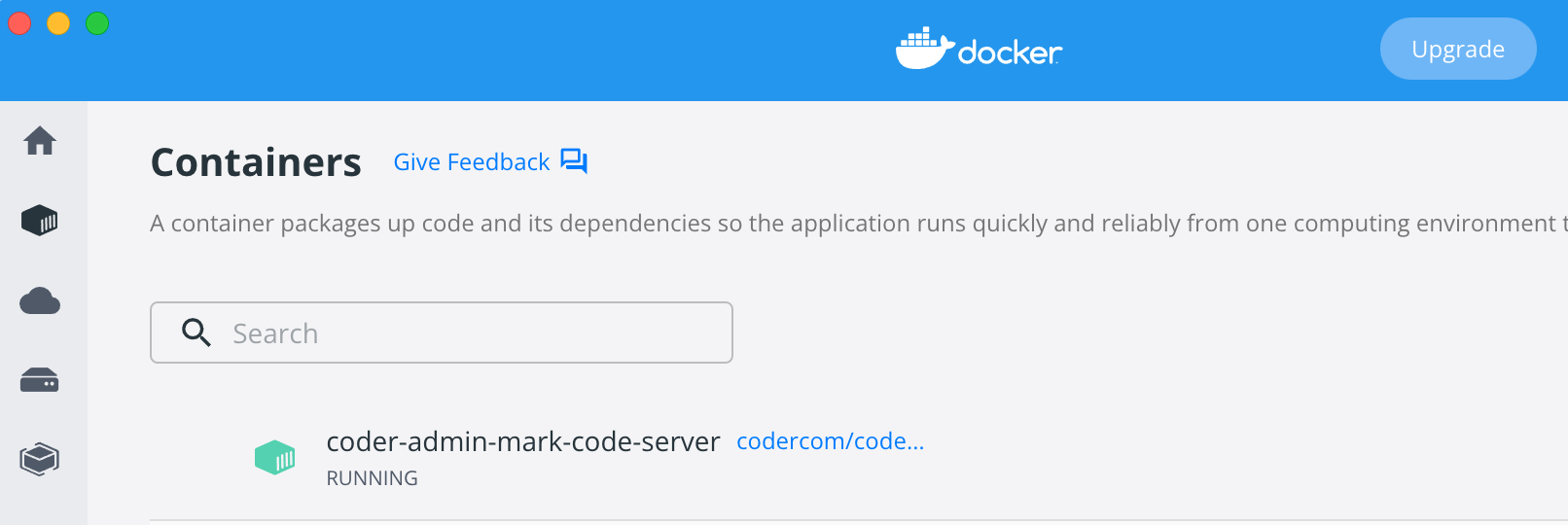Viewport: 1568px width, 525px height.
Task: Close the window with red button
Action: pyautogui.click(x=19, y=23)
